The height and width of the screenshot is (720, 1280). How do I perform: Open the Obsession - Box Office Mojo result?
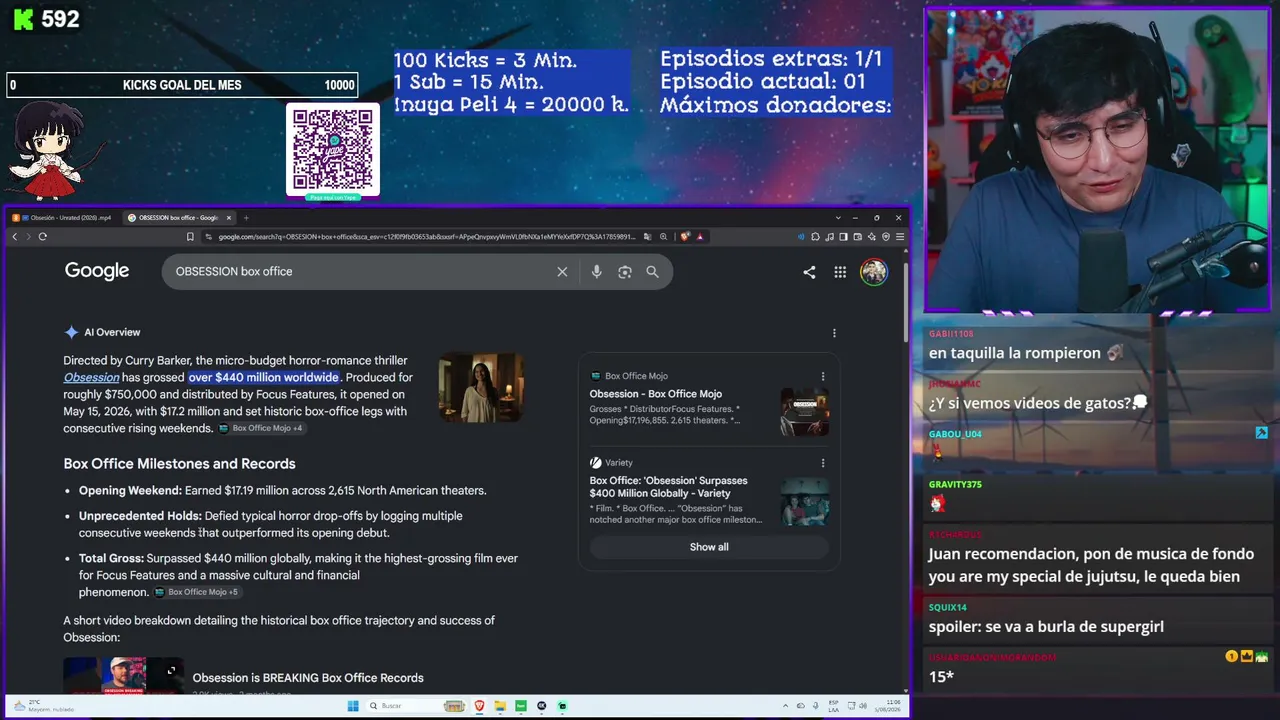[x=656, y=394]
